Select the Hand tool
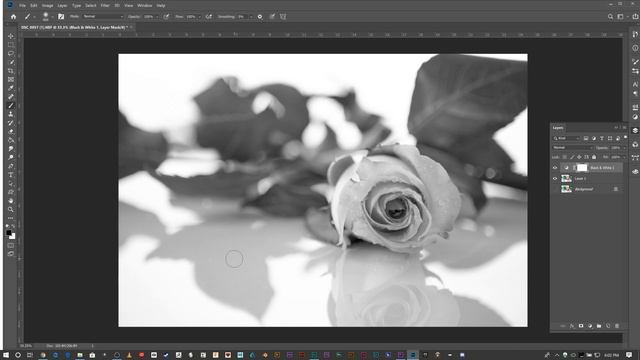 11,201
